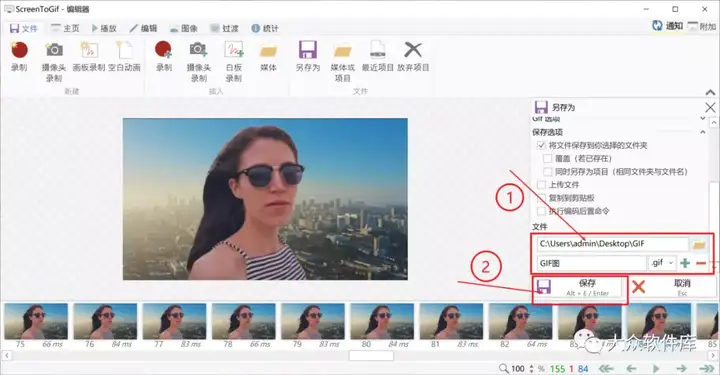Screen dimensions: 720x375
Task: Go to next frame arrow
Action: [x=681, y=369]
